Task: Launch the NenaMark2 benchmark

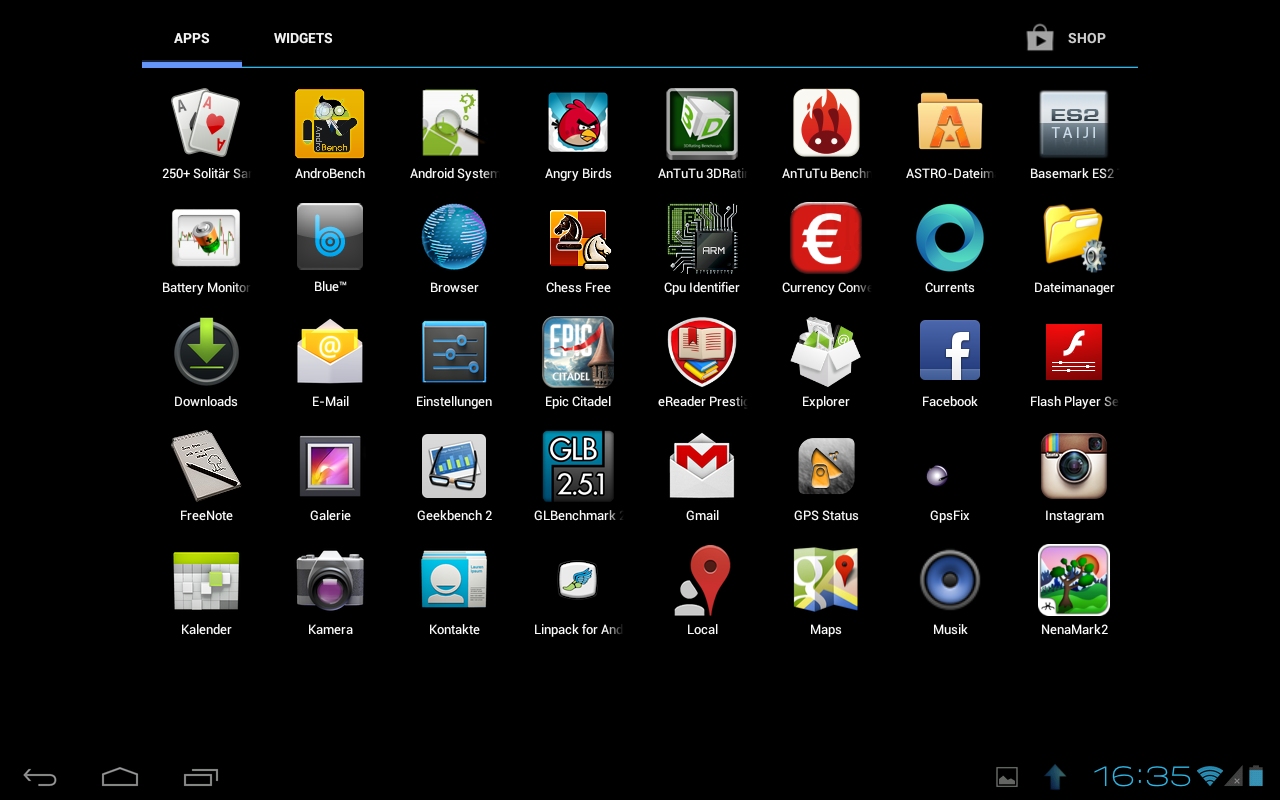Action: click(1074, 580)
